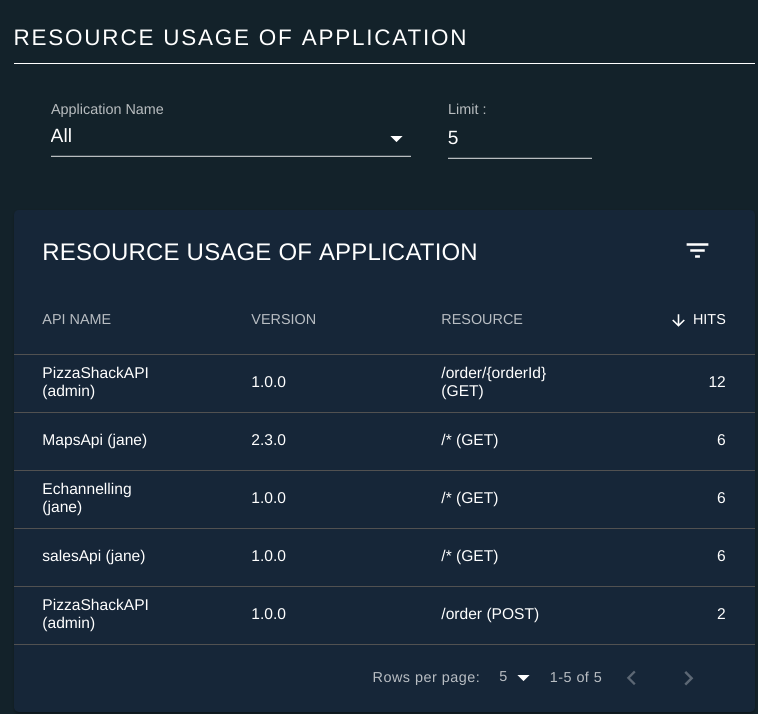Viewport: 758px width, 714px height.
Task: Click the 1-5 of 5 pagination label
Action: [x=575, y=677]
